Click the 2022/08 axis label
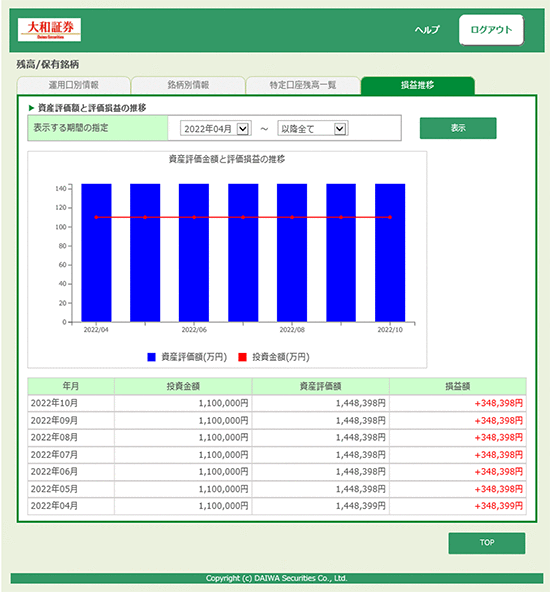The height and width of the screenshot is (592, 550). pos(292,330)
